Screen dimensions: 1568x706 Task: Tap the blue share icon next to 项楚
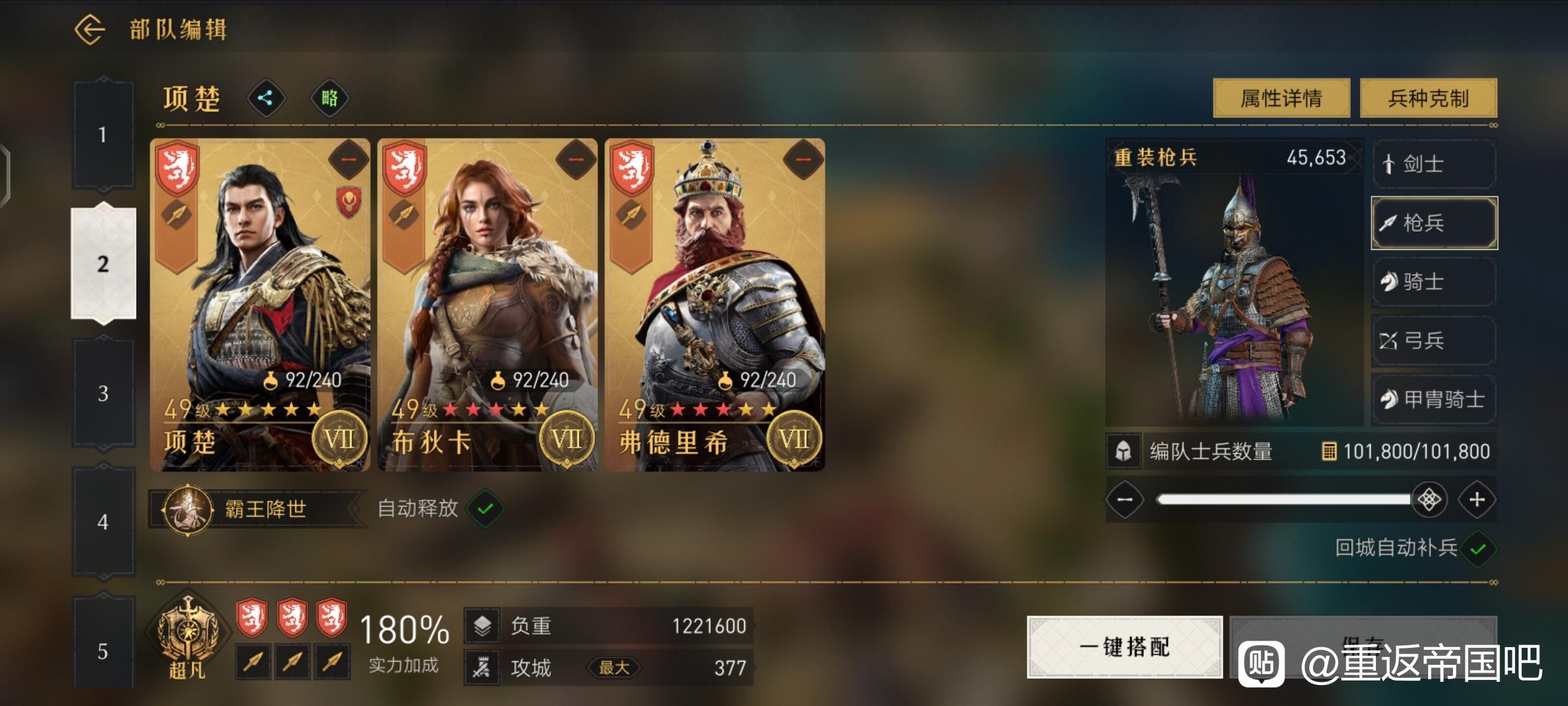(x=265, y=99)
